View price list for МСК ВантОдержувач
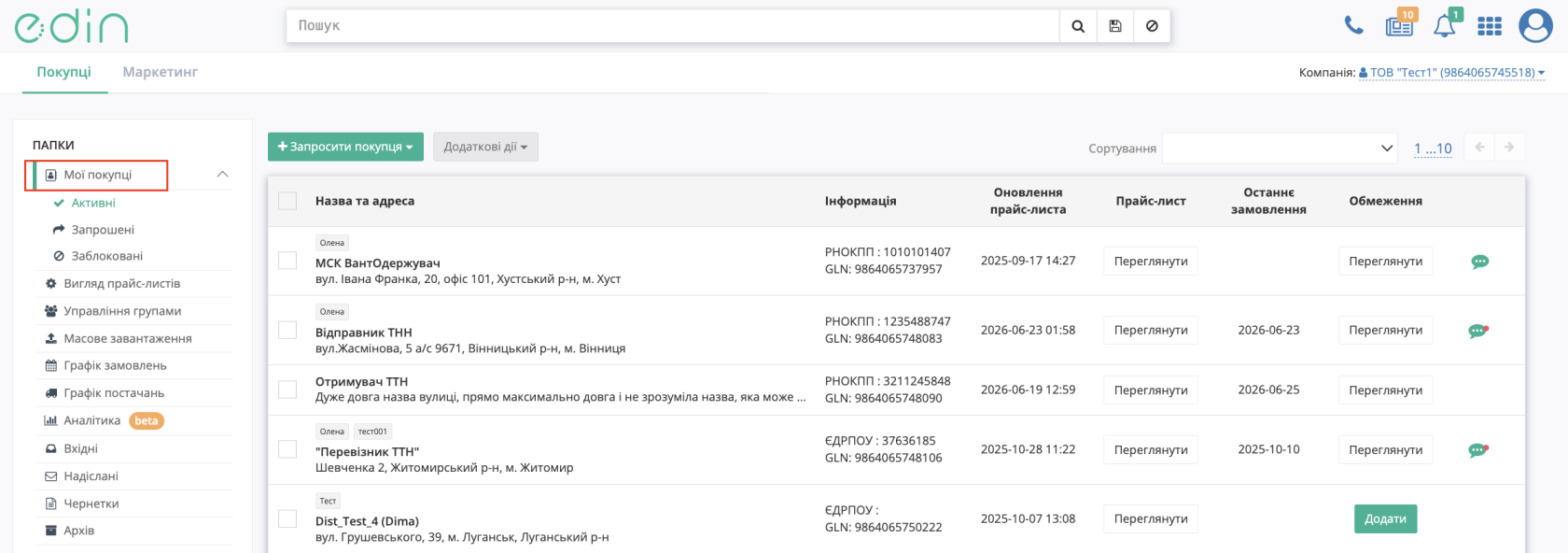1568x553 pixels. 1151,261
